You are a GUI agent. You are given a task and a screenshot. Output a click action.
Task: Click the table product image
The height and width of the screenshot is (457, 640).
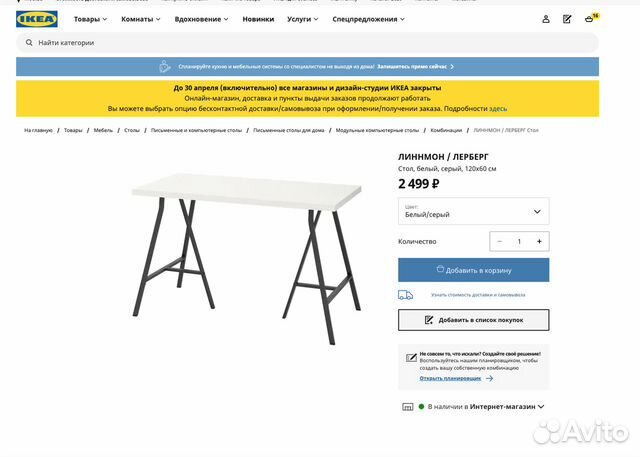(247, 258)
